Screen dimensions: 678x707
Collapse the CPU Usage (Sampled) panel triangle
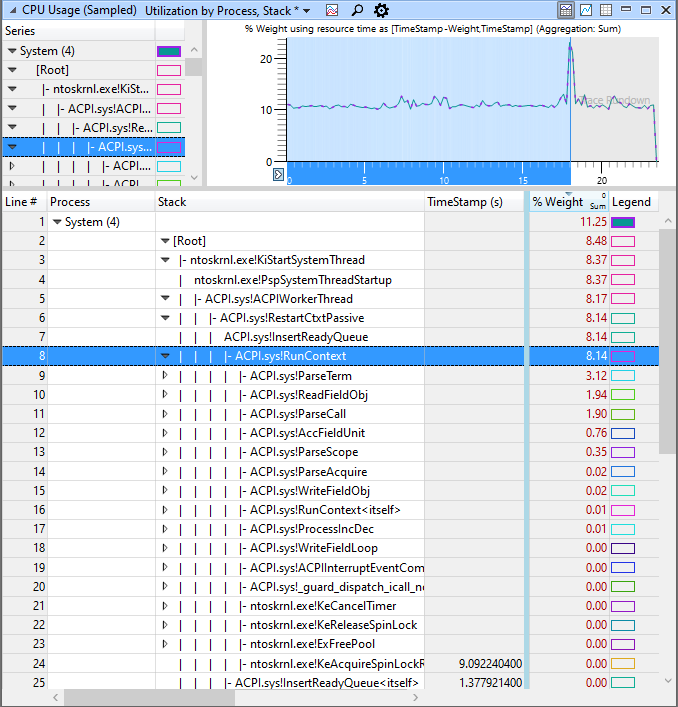click(13, 10)
